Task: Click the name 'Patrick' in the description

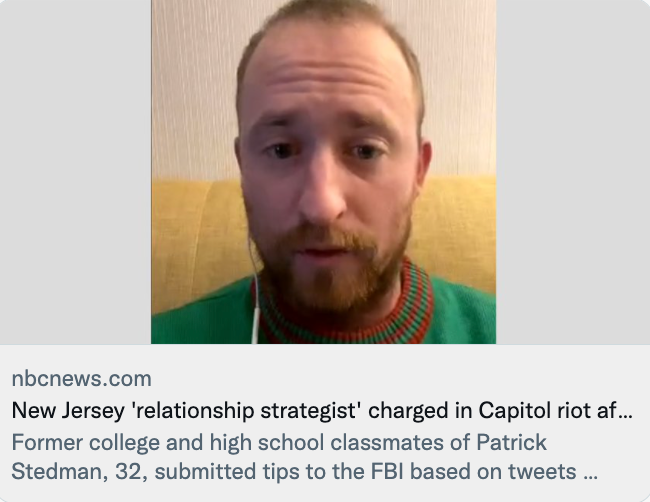Action: click(x=511, y=442)
